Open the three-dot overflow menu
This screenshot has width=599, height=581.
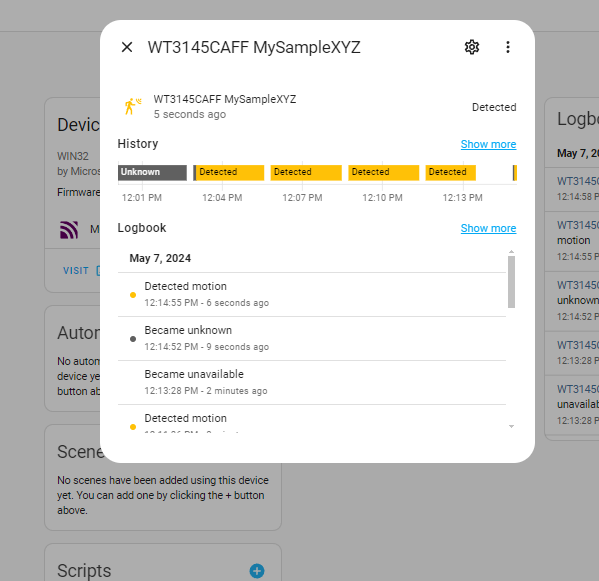tap(508, 47)
